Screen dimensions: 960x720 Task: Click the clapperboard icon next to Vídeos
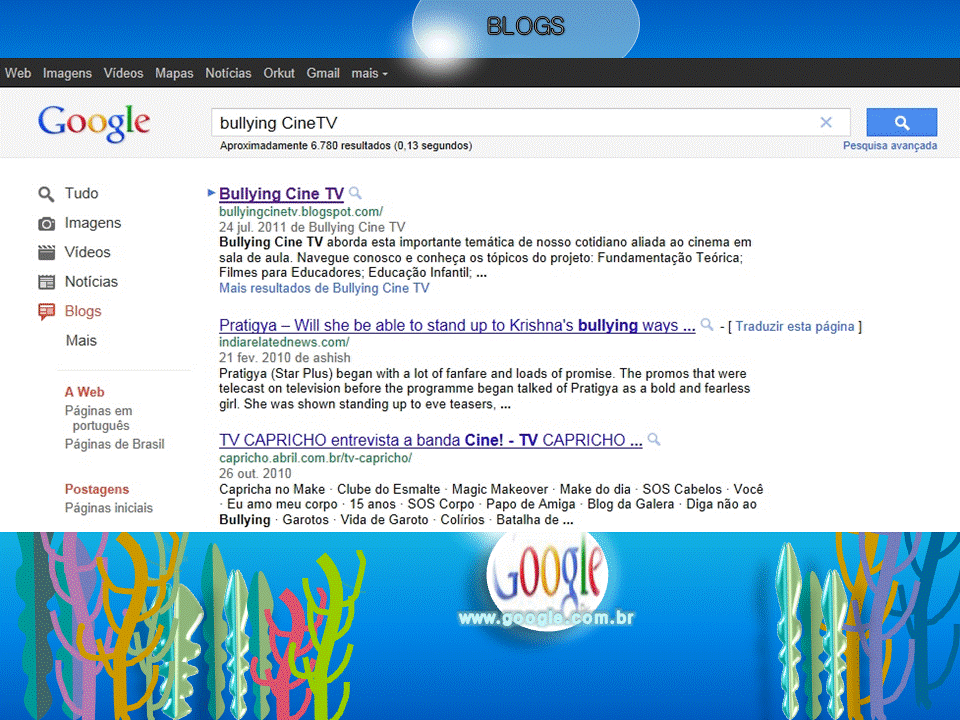point(47,252)
